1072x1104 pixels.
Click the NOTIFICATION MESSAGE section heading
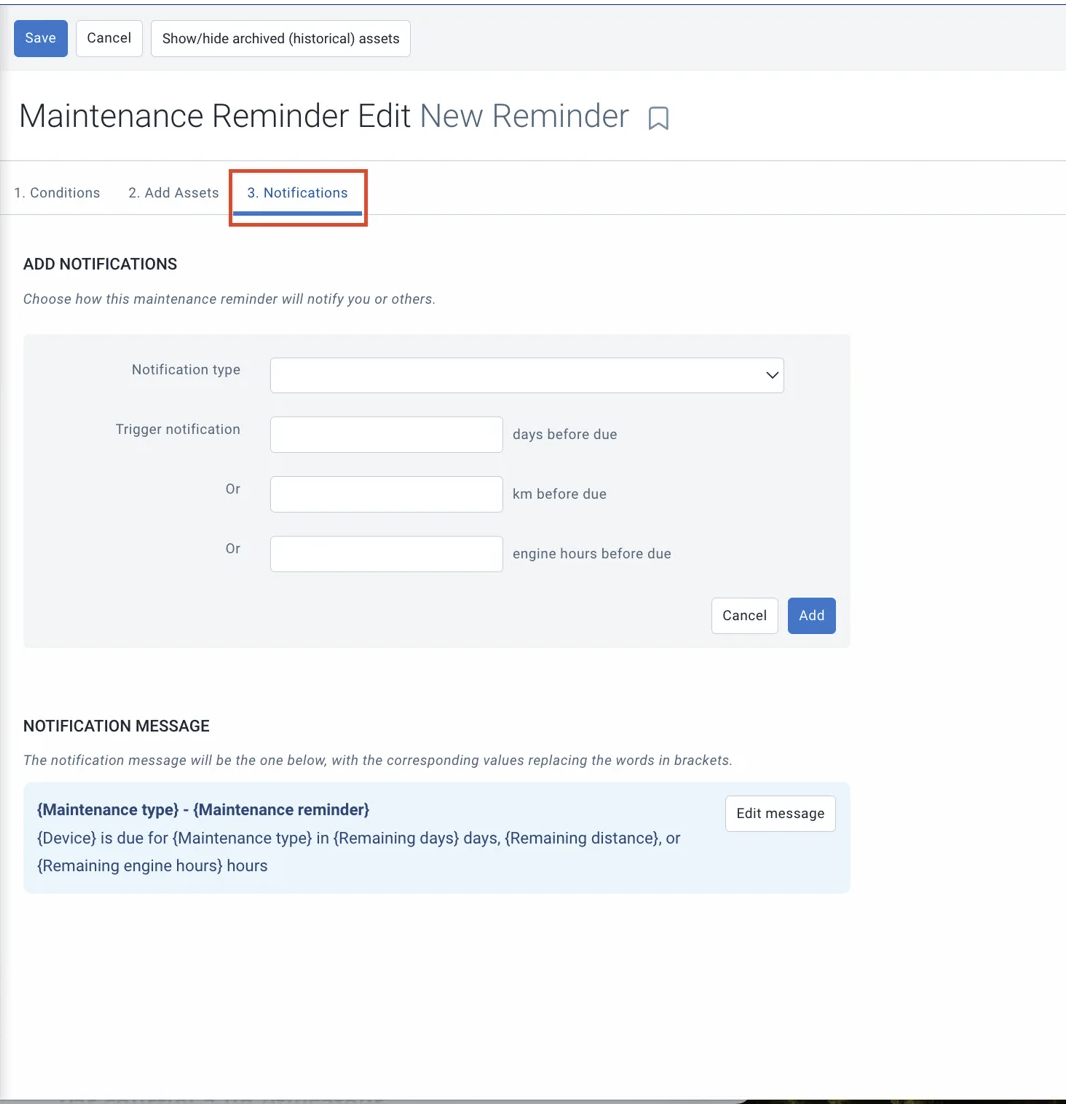[116, 726]
